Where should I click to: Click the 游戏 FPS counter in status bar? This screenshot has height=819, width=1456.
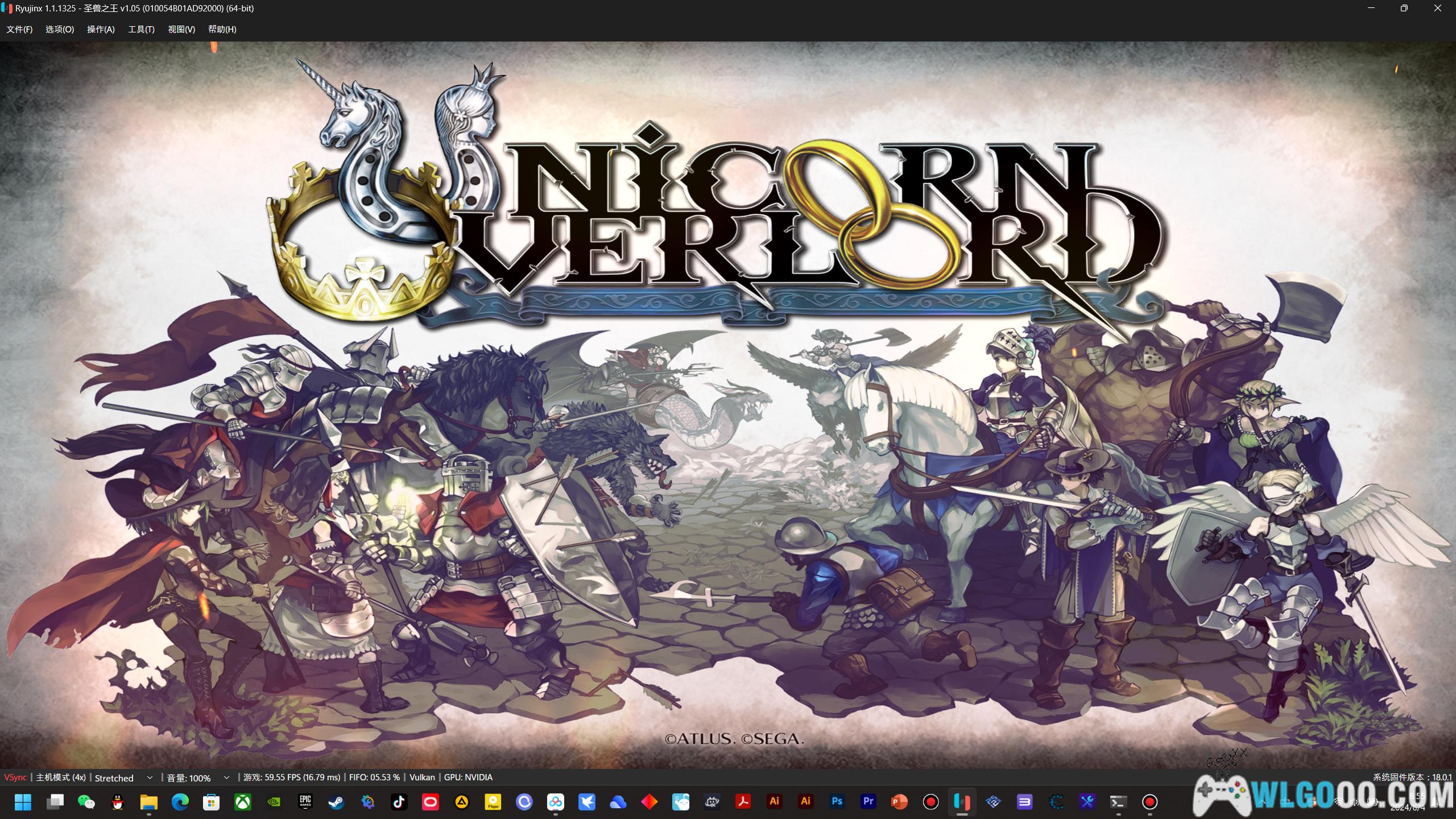click(292, 777)
